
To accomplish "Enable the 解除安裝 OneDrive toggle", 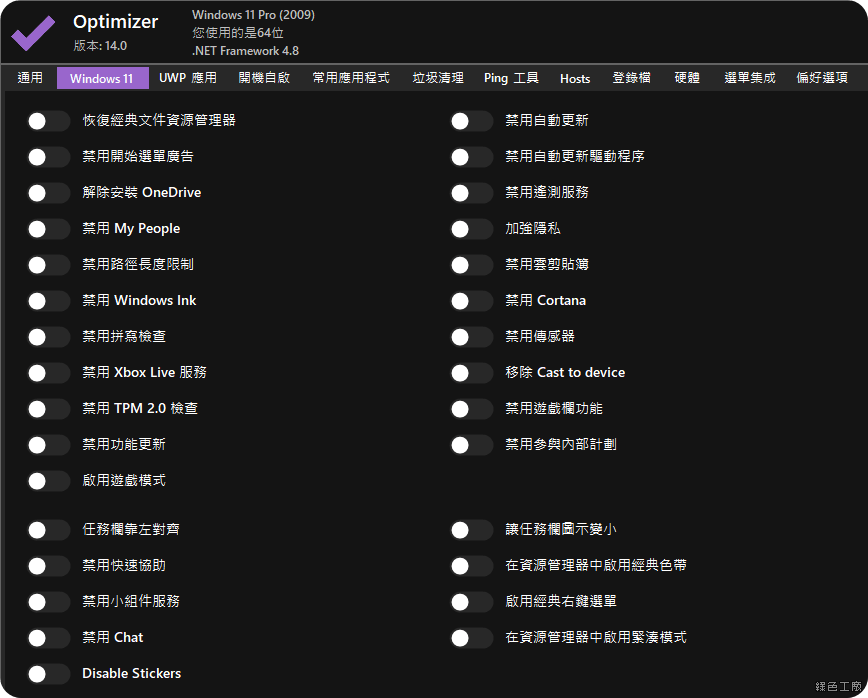I will pyautogui.click(x=48, y=193).
